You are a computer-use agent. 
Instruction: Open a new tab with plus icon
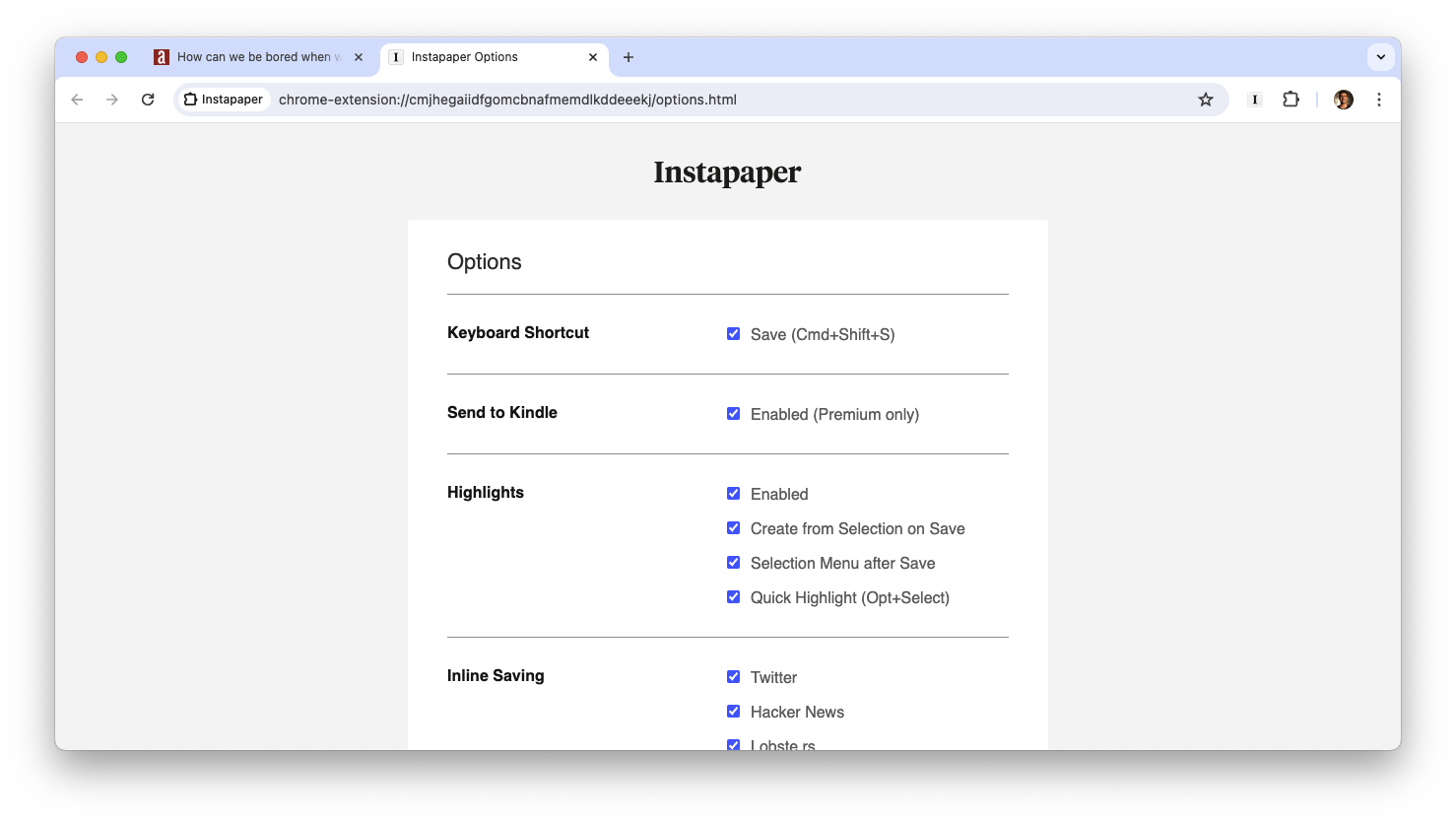click(629, 57)
